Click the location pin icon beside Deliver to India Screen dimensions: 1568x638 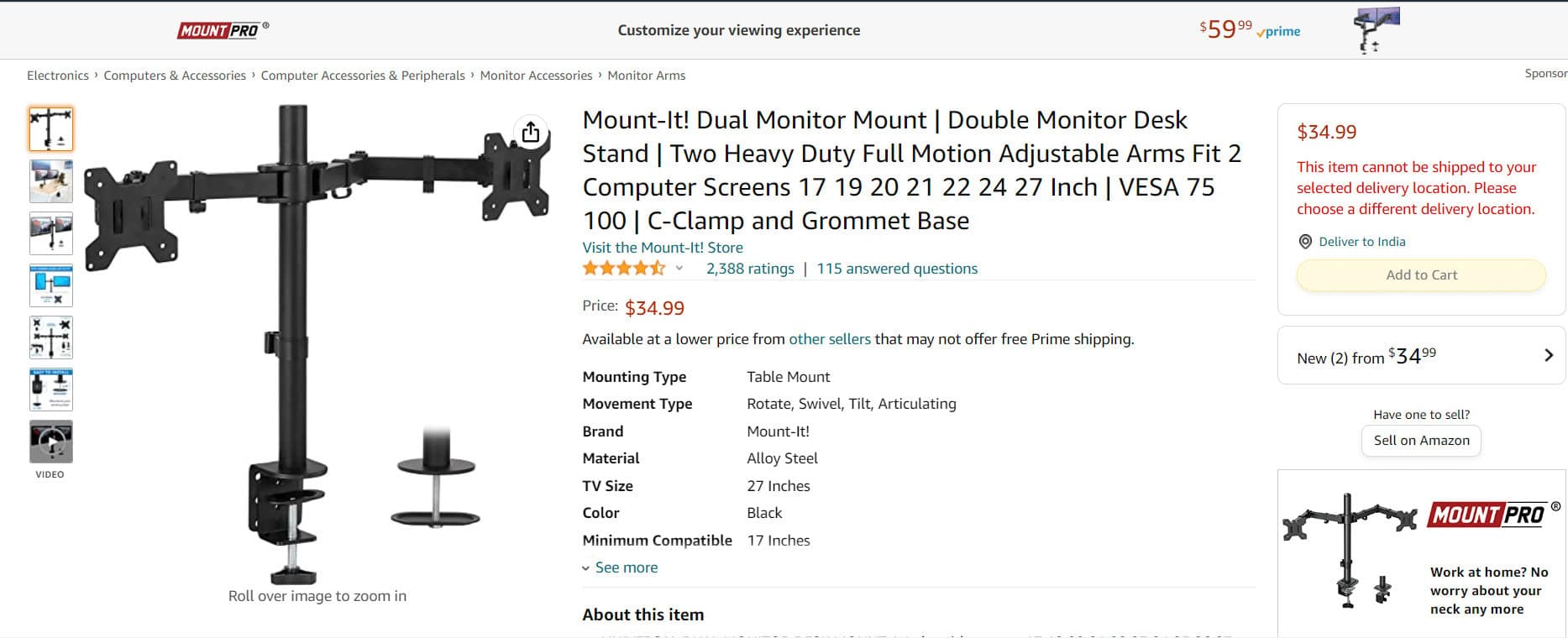pyautogui.click(x=1303, y=242)
